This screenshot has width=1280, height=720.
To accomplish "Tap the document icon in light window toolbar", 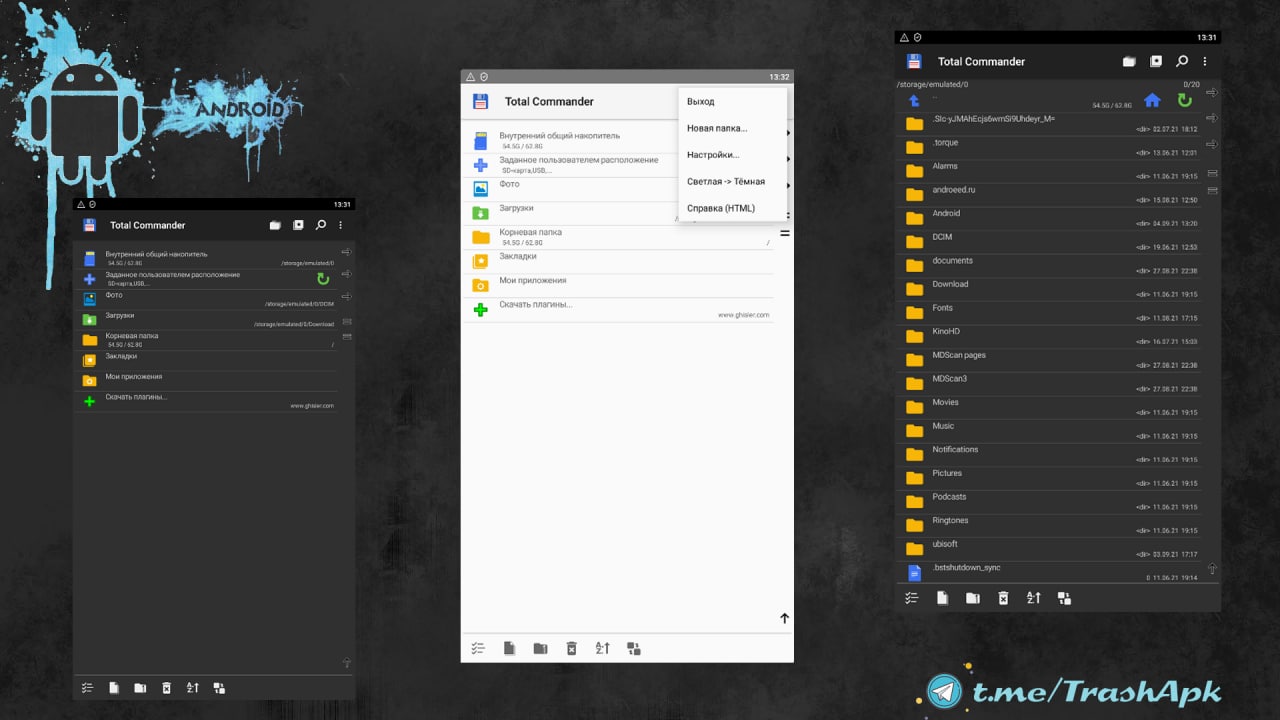I will click(509, 648).
